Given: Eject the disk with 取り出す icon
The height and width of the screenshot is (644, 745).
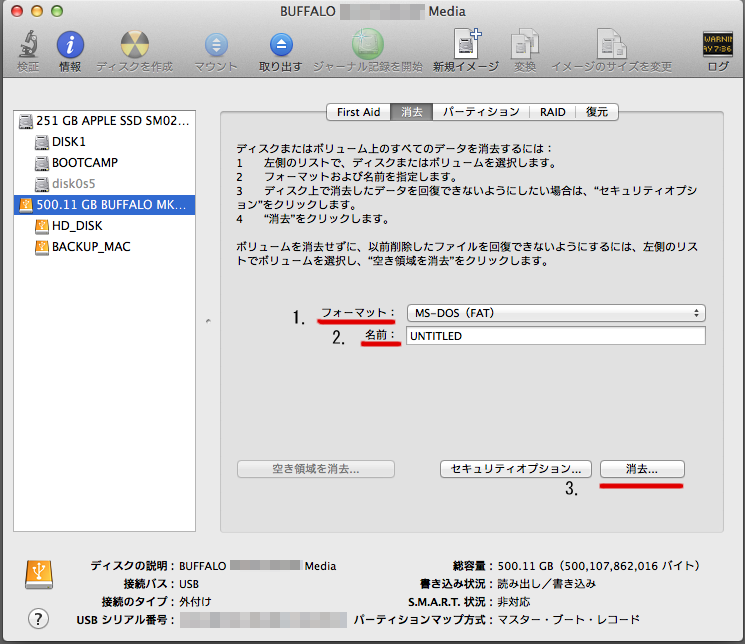Looking at the screenshot, I should pyautogui.click(x=281, y=45).
